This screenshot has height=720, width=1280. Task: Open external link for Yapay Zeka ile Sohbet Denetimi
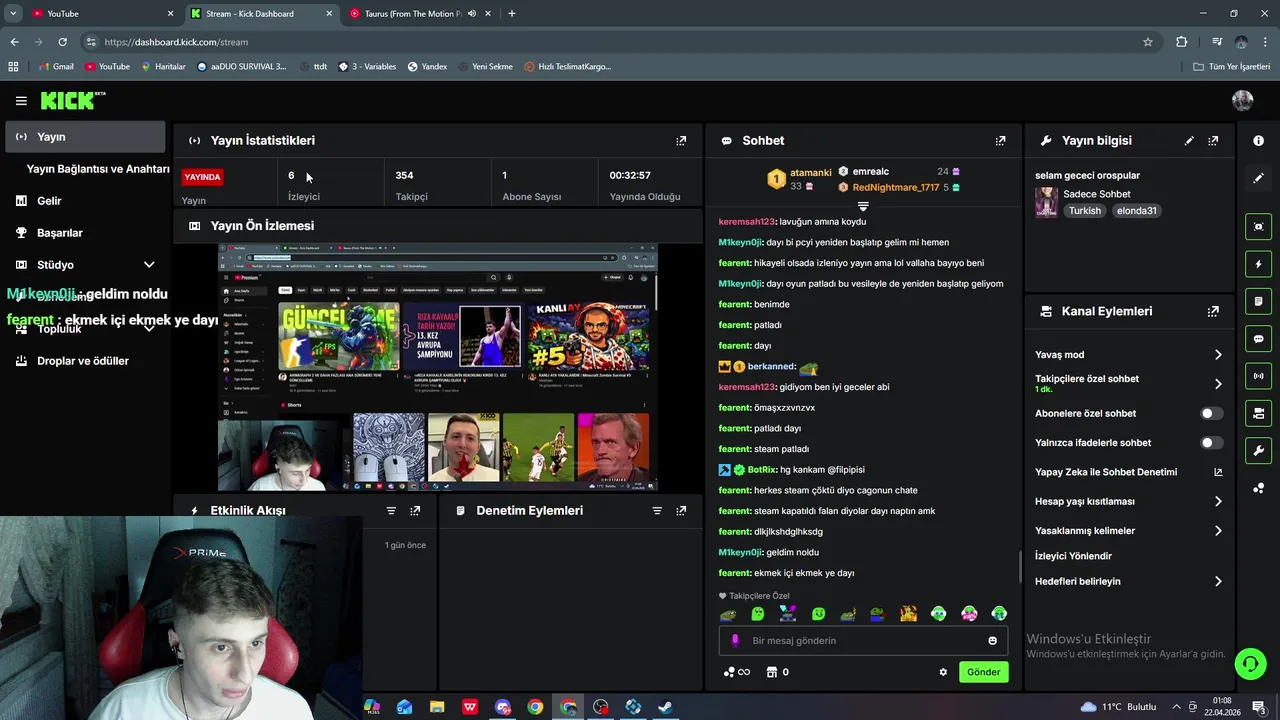(x=1218, y=472)
